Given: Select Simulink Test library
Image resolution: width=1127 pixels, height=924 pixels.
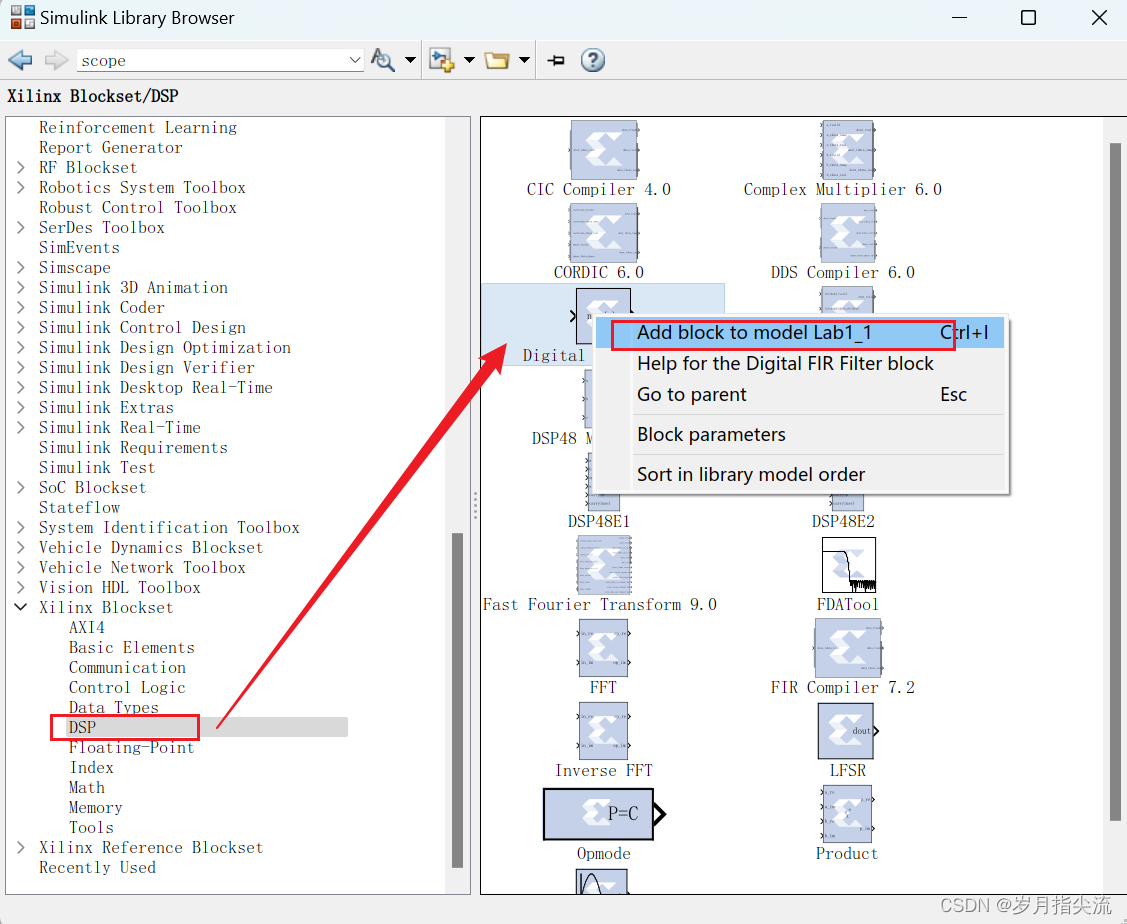Looking at the screenshot, I should (x=97, y=467).
